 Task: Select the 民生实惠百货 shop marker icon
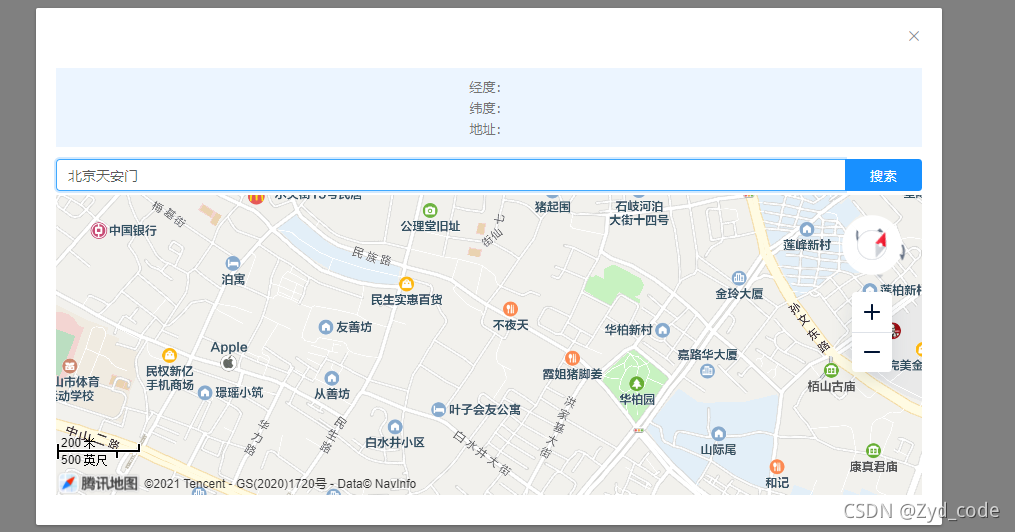click(x=407, y=283)
